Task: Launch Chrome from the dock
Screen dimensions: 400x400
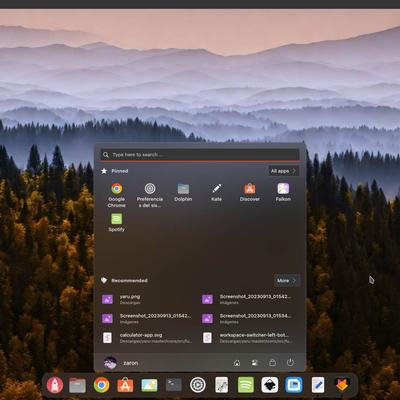Action: click(x=101, y=385)
